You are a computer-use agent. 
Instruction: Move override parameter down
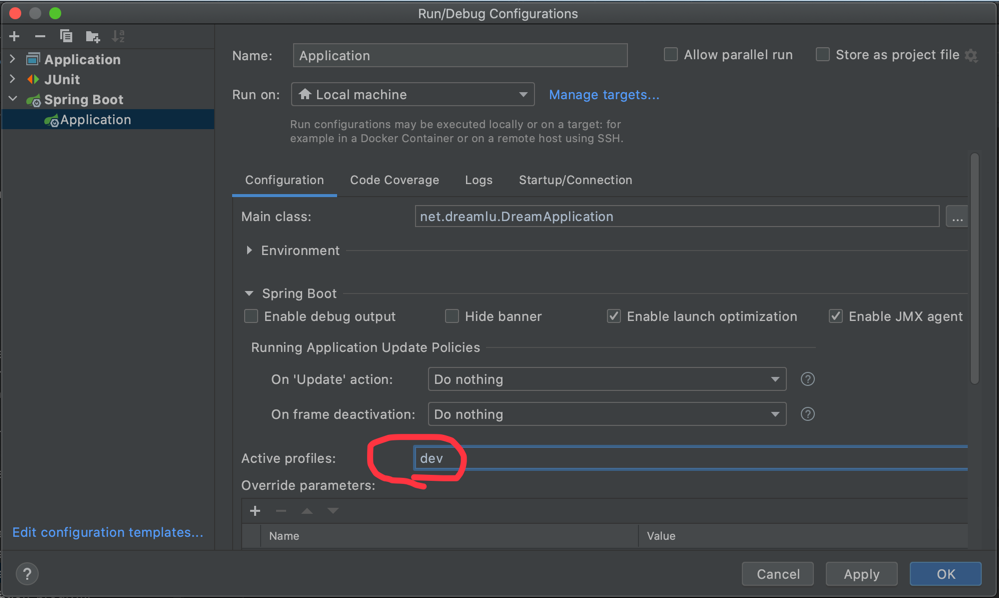333,511
